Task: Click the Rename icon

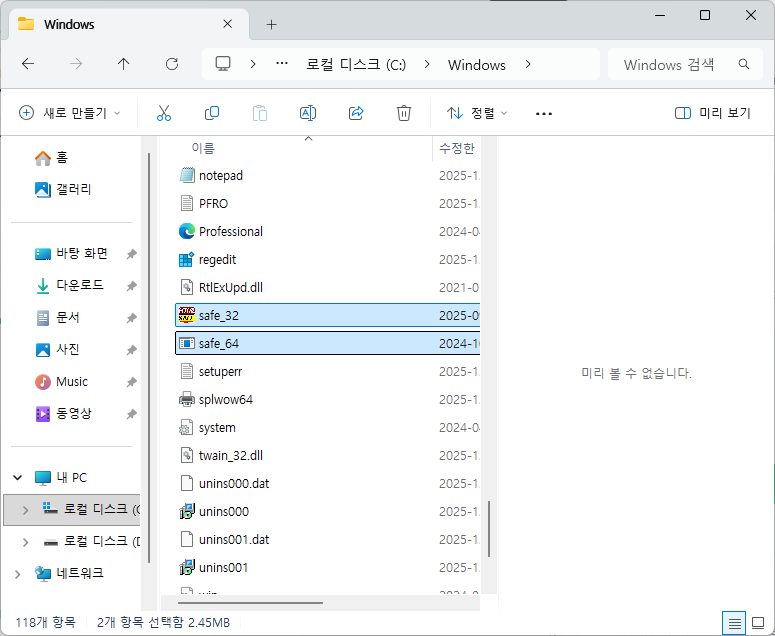Action: 308,113
